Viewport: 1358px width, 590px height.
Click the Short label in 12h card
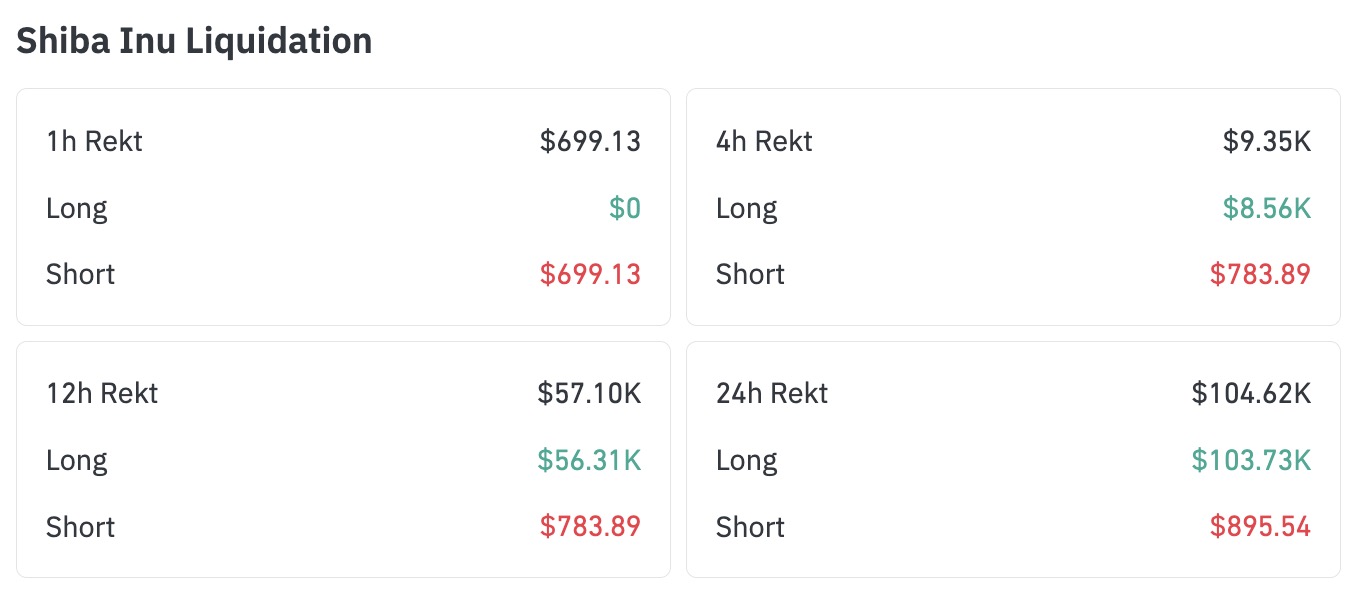[x=80, y=526]
